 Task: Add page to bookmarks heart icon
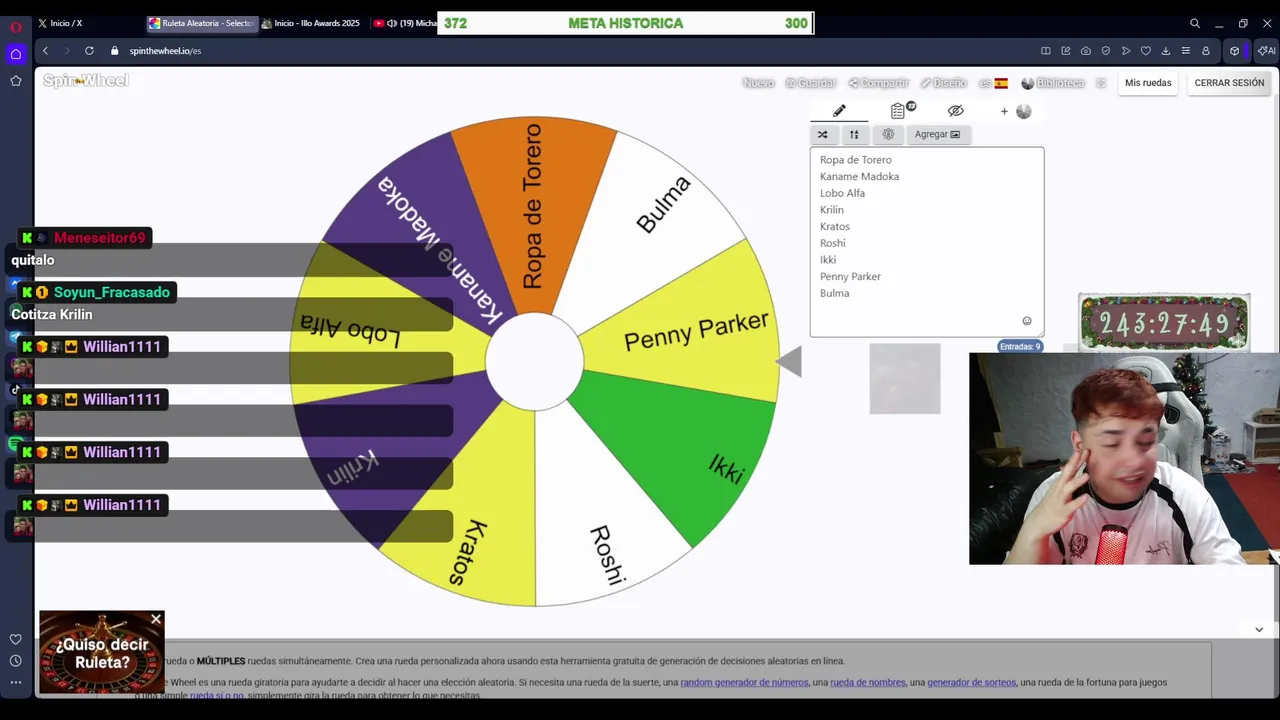1146,51
